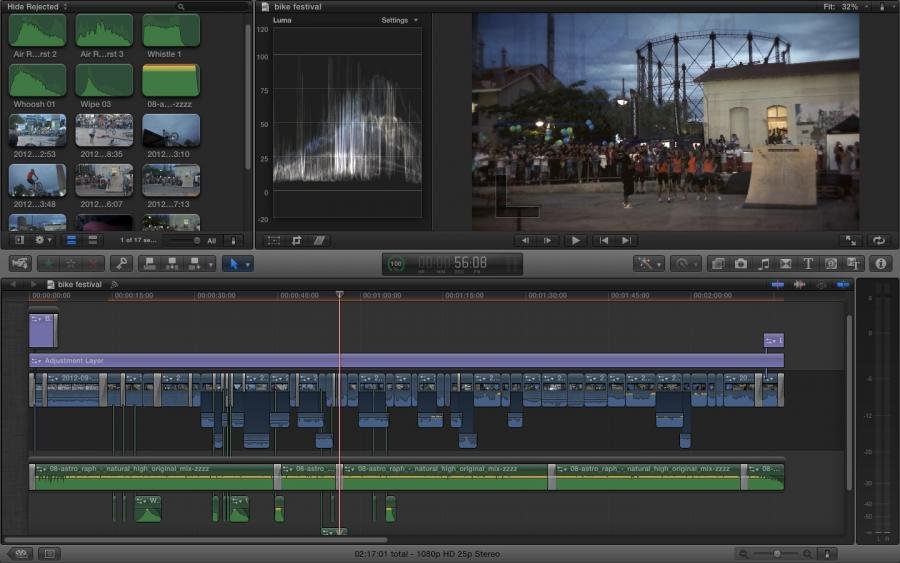Screen dimensions: 900x563
Task: Open the browser gear action menu
Action: [x=44, y=240]
